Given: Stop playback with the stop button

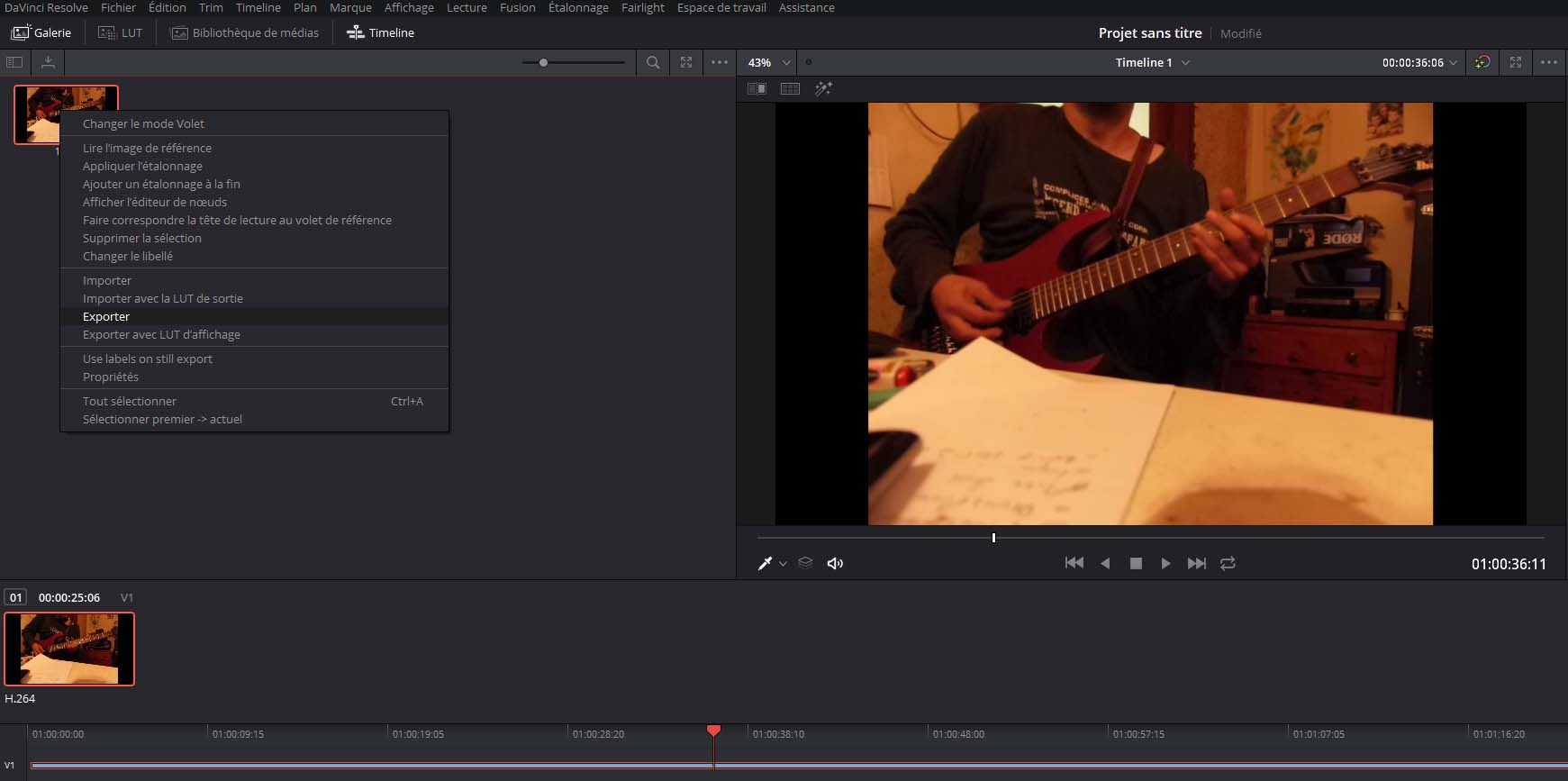Looking at the screenshot, I should click(1136, 563).
